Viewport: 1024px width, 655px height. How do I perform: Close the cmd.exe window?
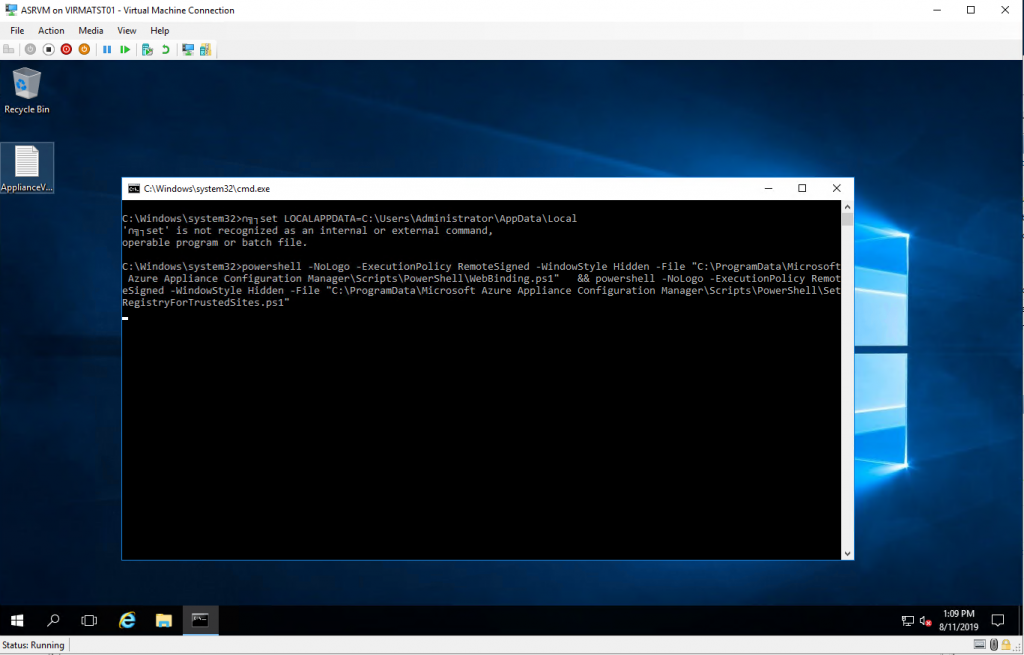pos(837,188)
